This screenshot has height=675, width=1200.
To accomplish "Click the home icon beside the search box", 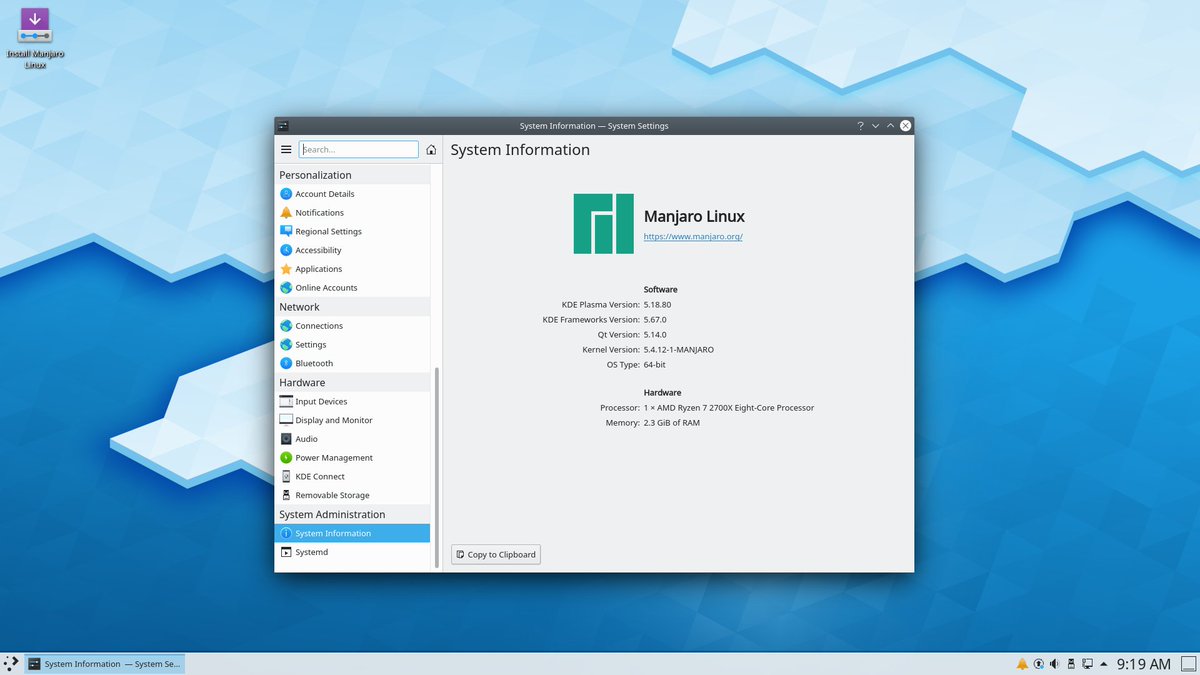I will click(431, 150).
